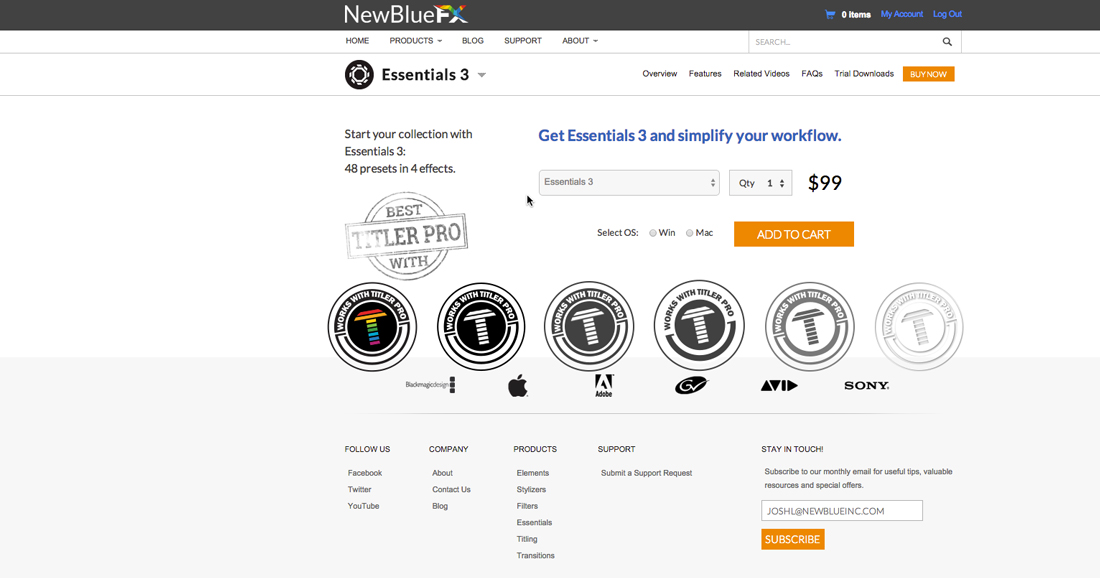
Task: Go to the Home page
Action: [x=357, y=41]
